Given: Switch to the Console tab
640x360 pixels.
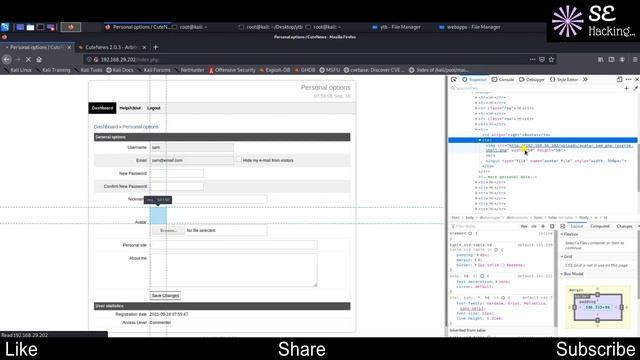Looking at the screenshot, I should [503, 79].
